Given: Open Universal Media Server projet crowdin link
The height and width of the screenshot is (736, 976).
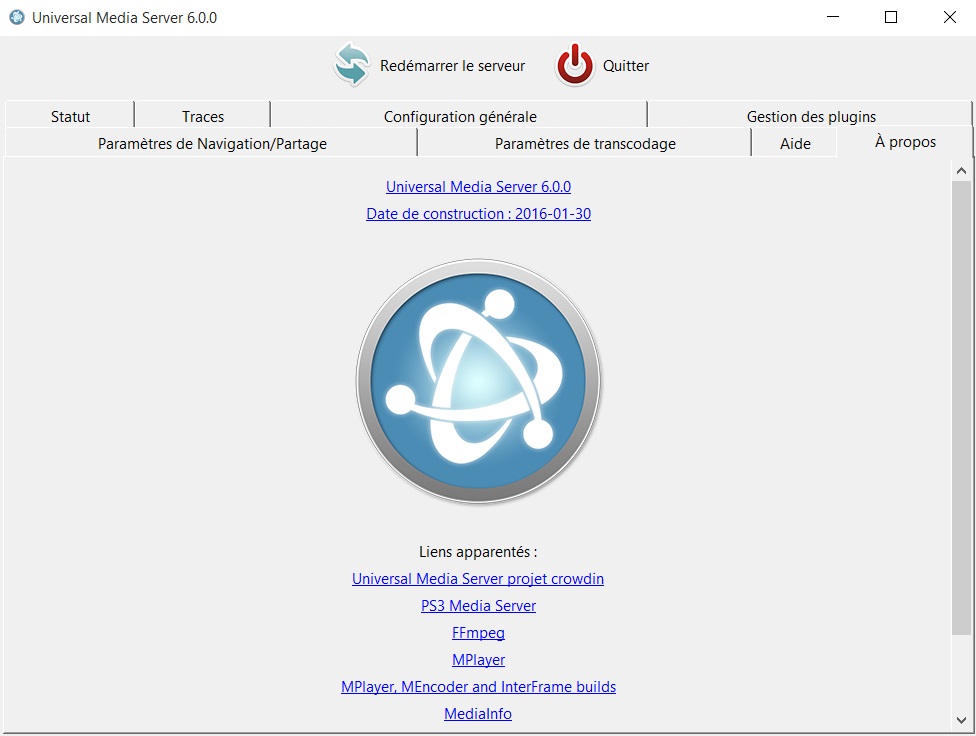Looking at the screenshot, I should click(478, 579).
